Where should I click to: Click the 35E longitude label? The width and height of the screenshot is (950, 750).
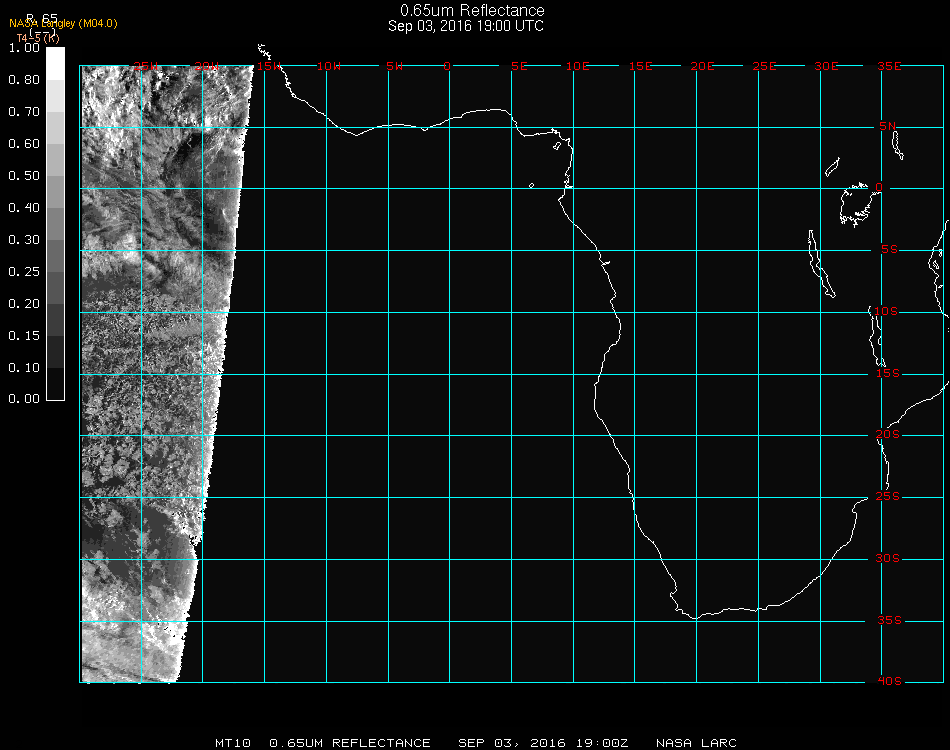(889, 66)
